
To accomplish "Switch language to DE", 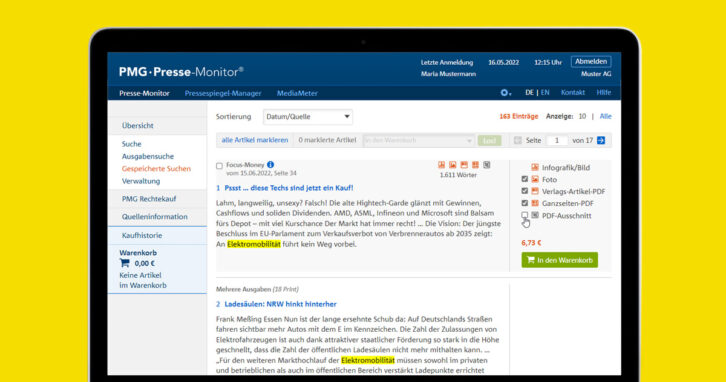I will coord(529,93).
